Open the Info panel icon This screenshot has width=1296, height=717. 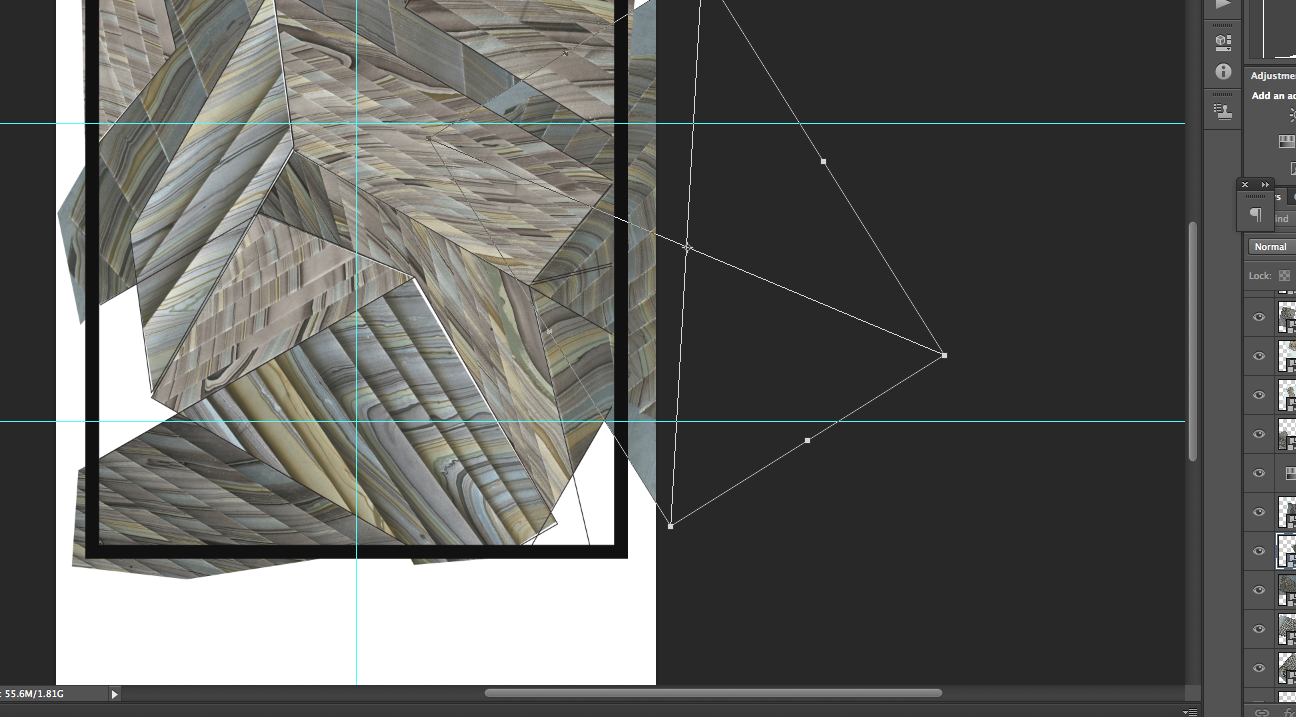point(1222,72)
